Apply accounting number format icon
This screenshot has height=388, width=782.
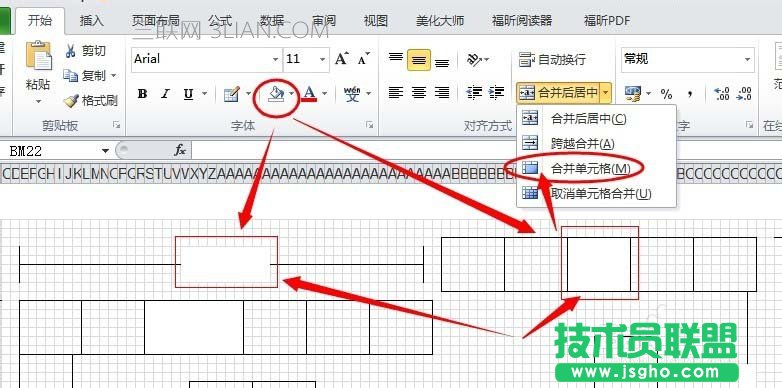[x=632, y=93]
